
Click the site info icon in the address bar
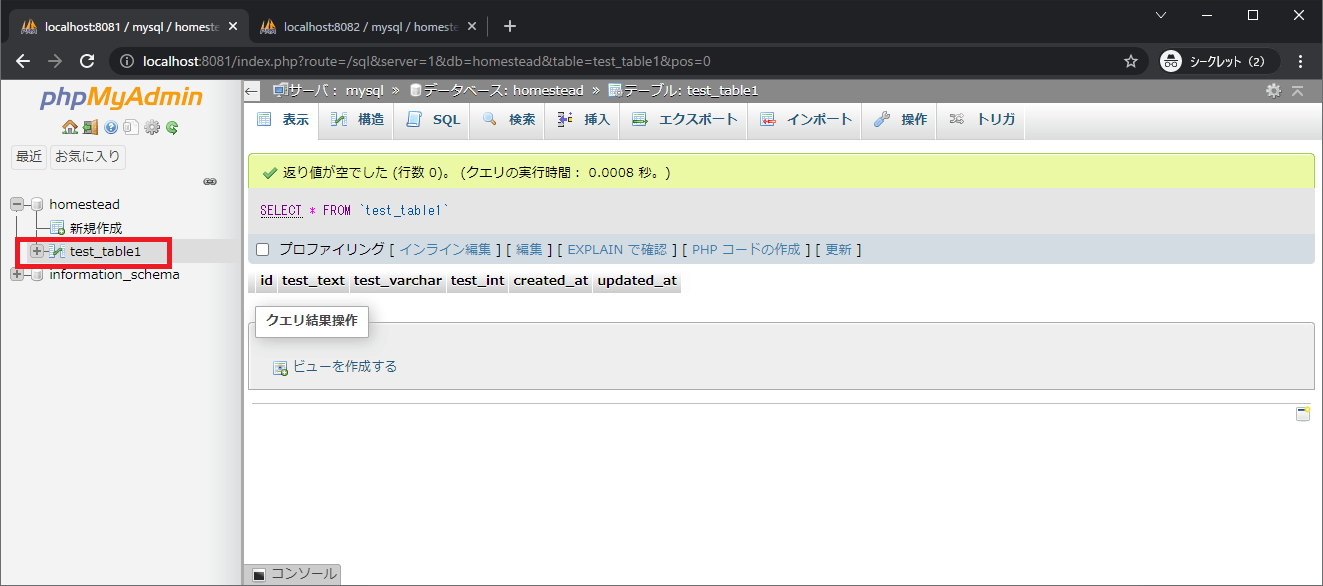tap(127, 61)
